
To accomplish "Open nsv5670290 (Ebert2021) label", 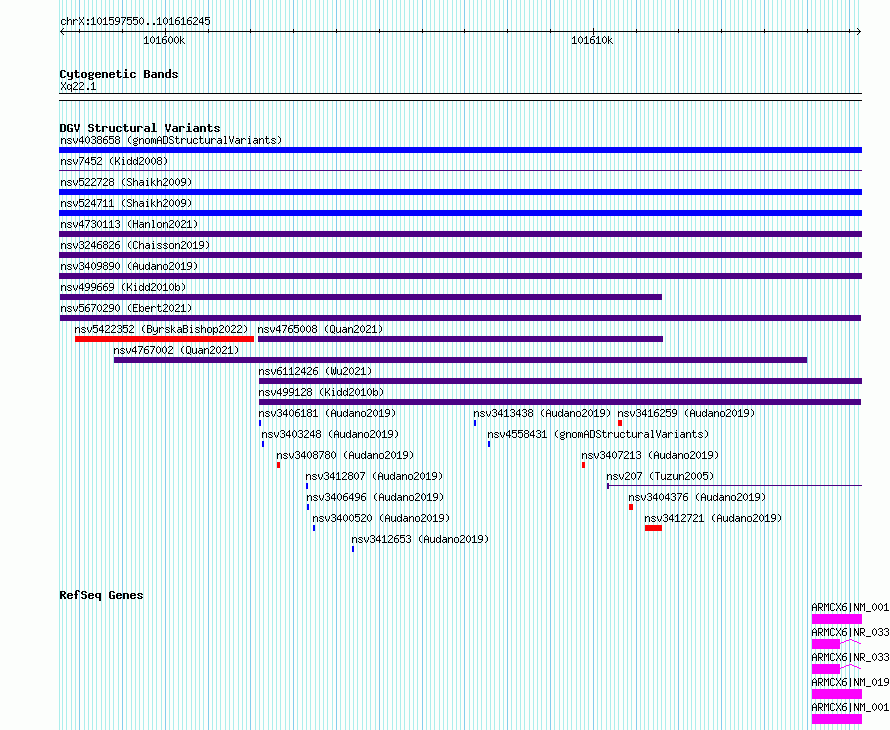I will (126, 308).
